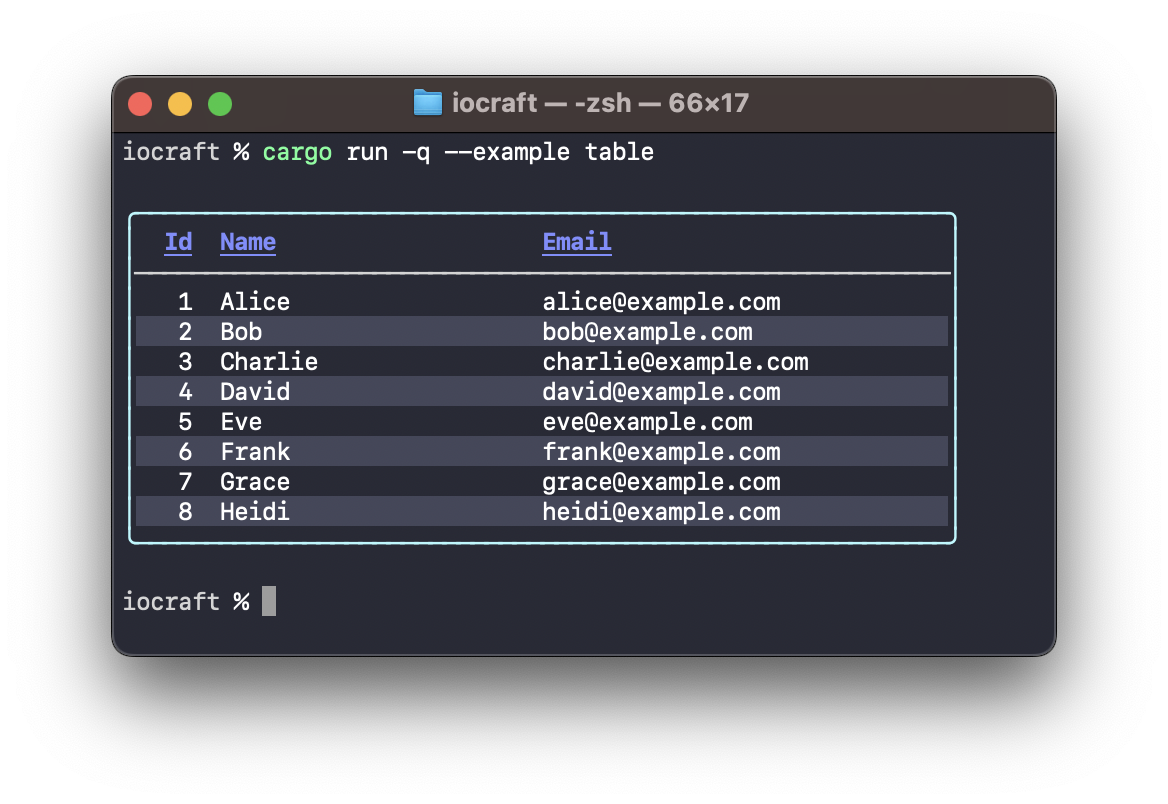
Task: Click the Name column header
Action: 248,242
